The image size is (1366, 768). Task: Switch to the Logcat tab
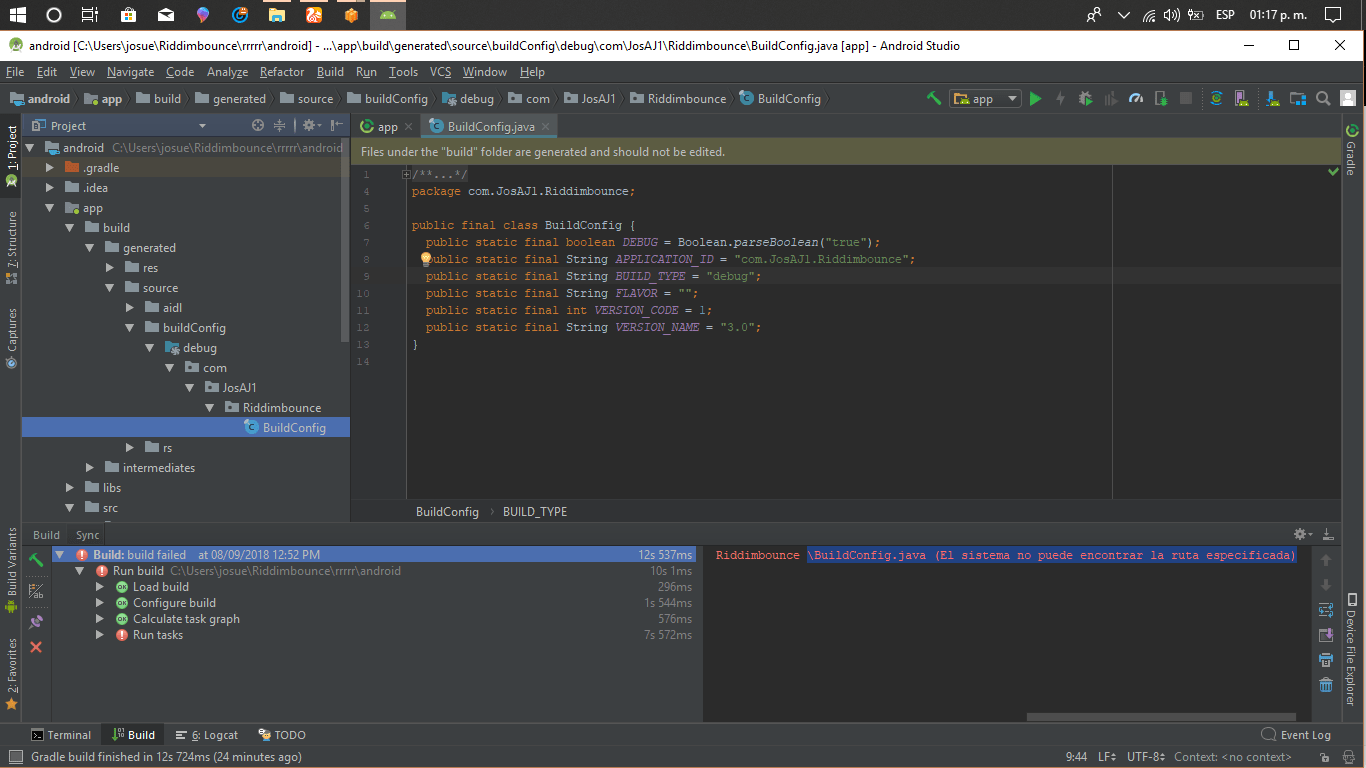pyautogui.click(x=206, y=734)
